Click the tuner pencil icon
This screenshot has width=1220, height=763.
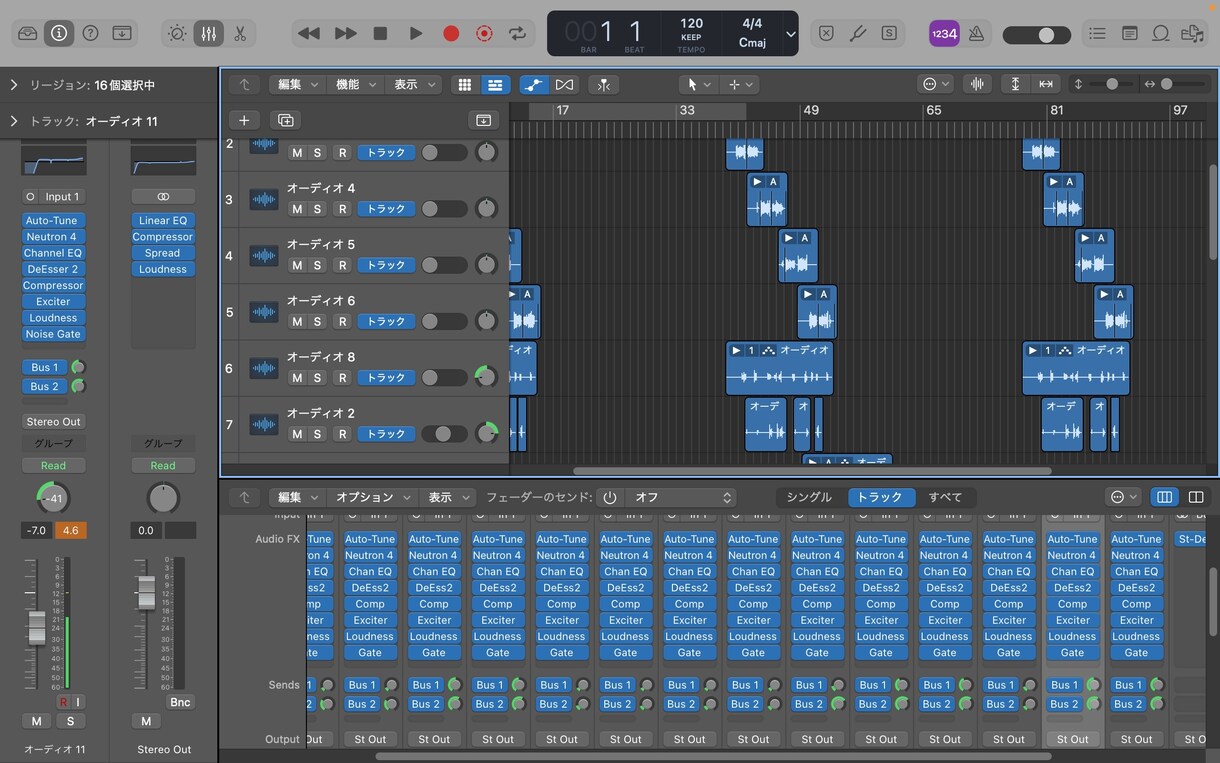tap(857, 33)
